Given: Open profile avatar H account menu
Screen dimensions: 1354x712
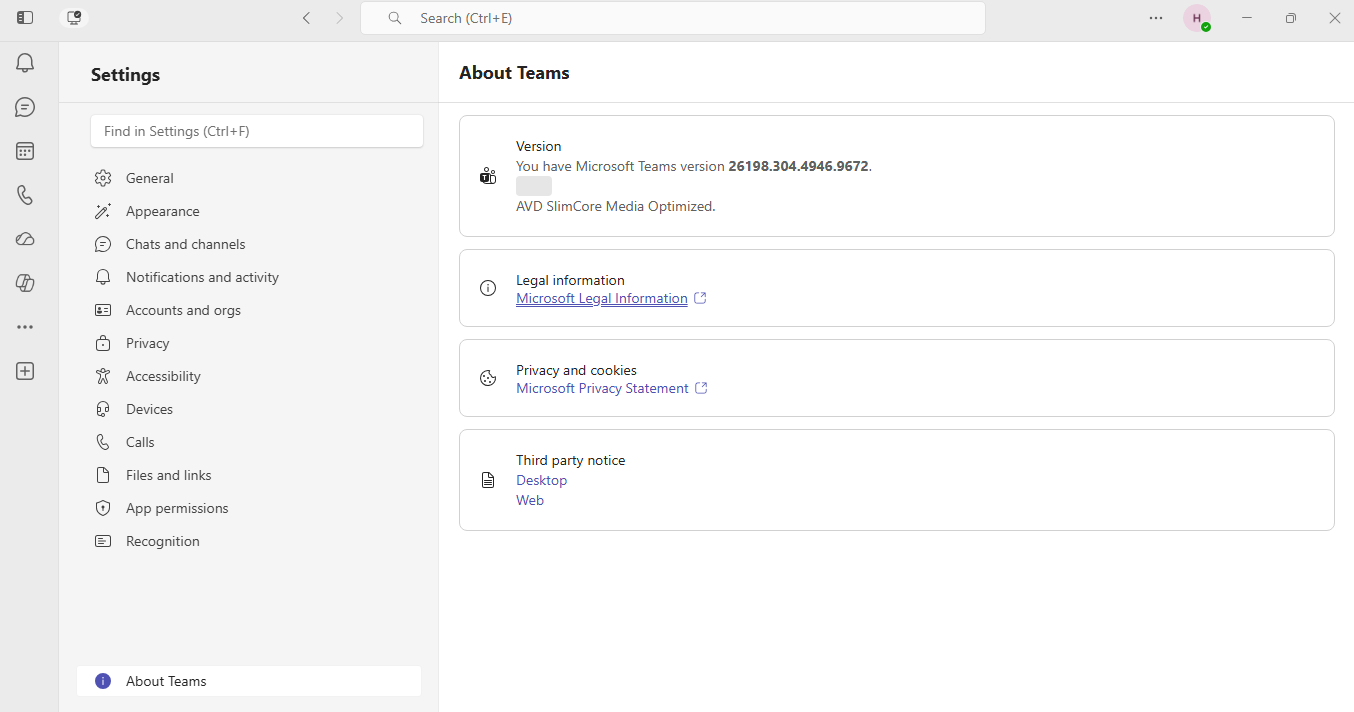Looking at the screenshot, I should [1197, 18].
